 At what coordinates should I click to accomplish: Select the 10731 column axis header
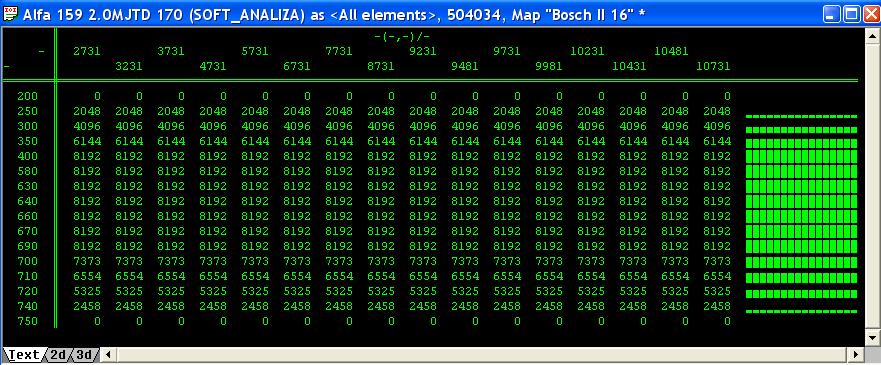click(713, 66)
